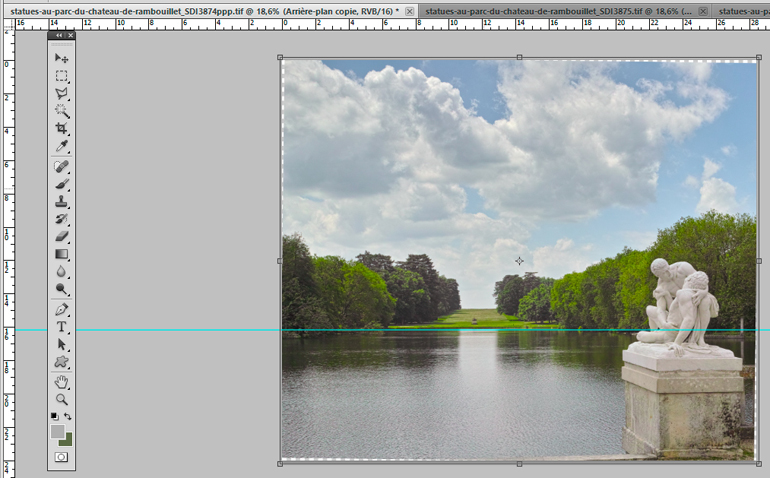This screenshot has width=770, height=478.
Task: Select the History Brush tool
Action: point(61,219)
